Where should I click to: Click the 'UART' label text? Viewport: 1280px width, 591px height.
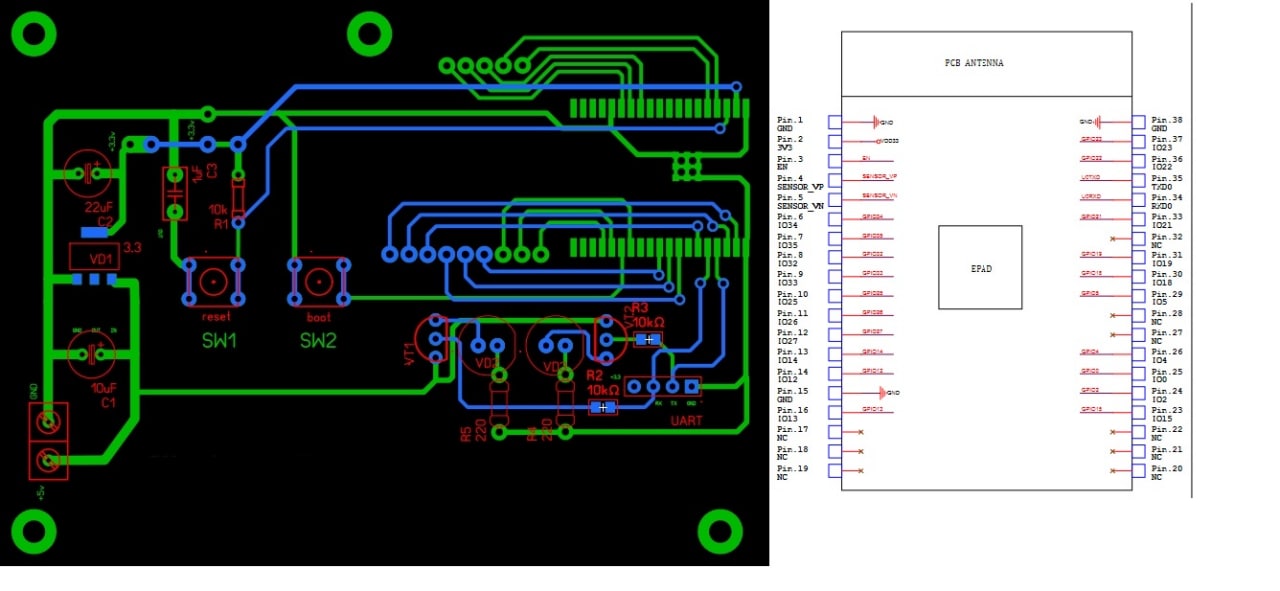click(686, 421)
